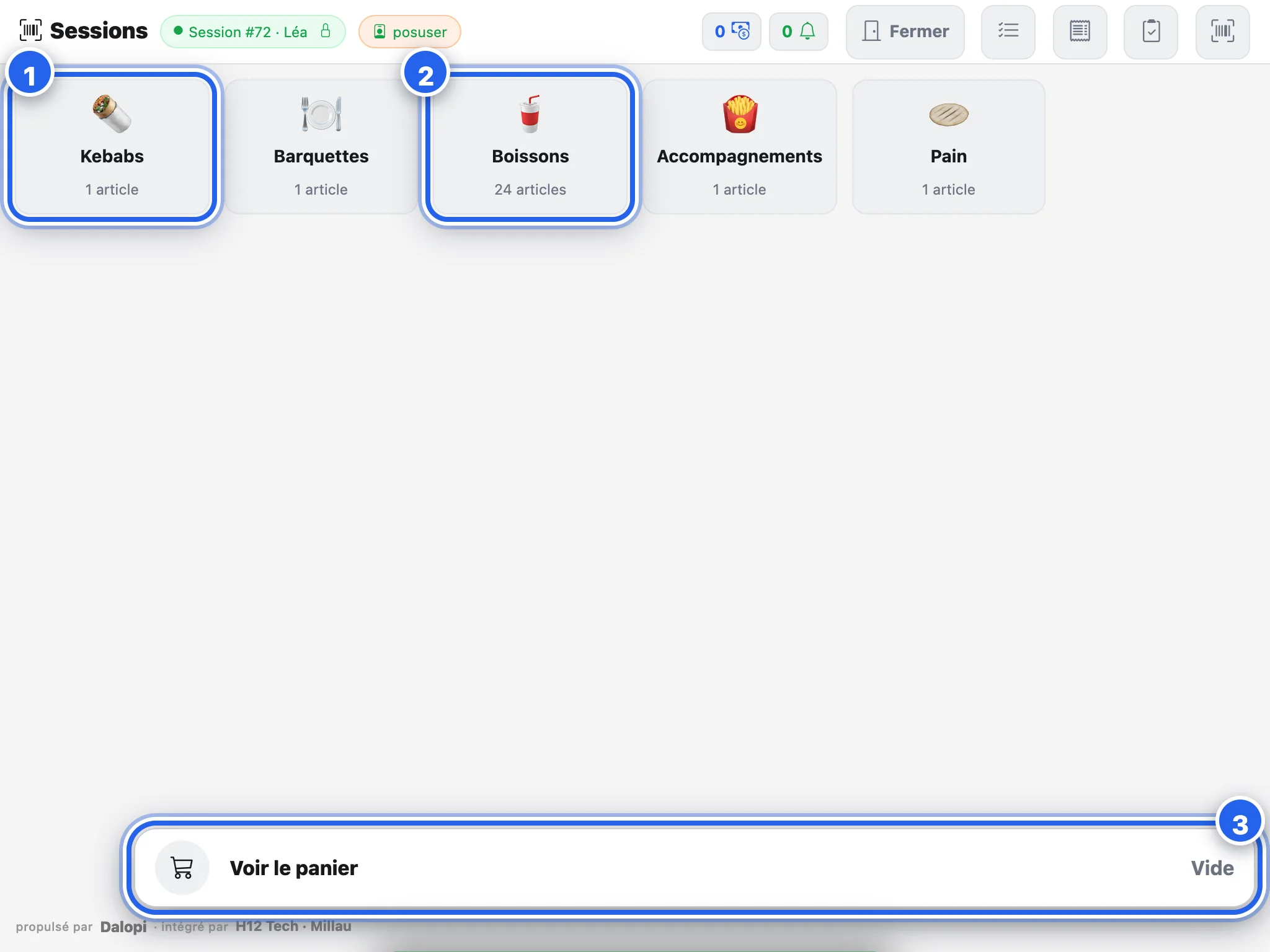Screen dimensions: 1270x952
Task: Click the Sessions barcode logo icon
Action: point(30,30)
